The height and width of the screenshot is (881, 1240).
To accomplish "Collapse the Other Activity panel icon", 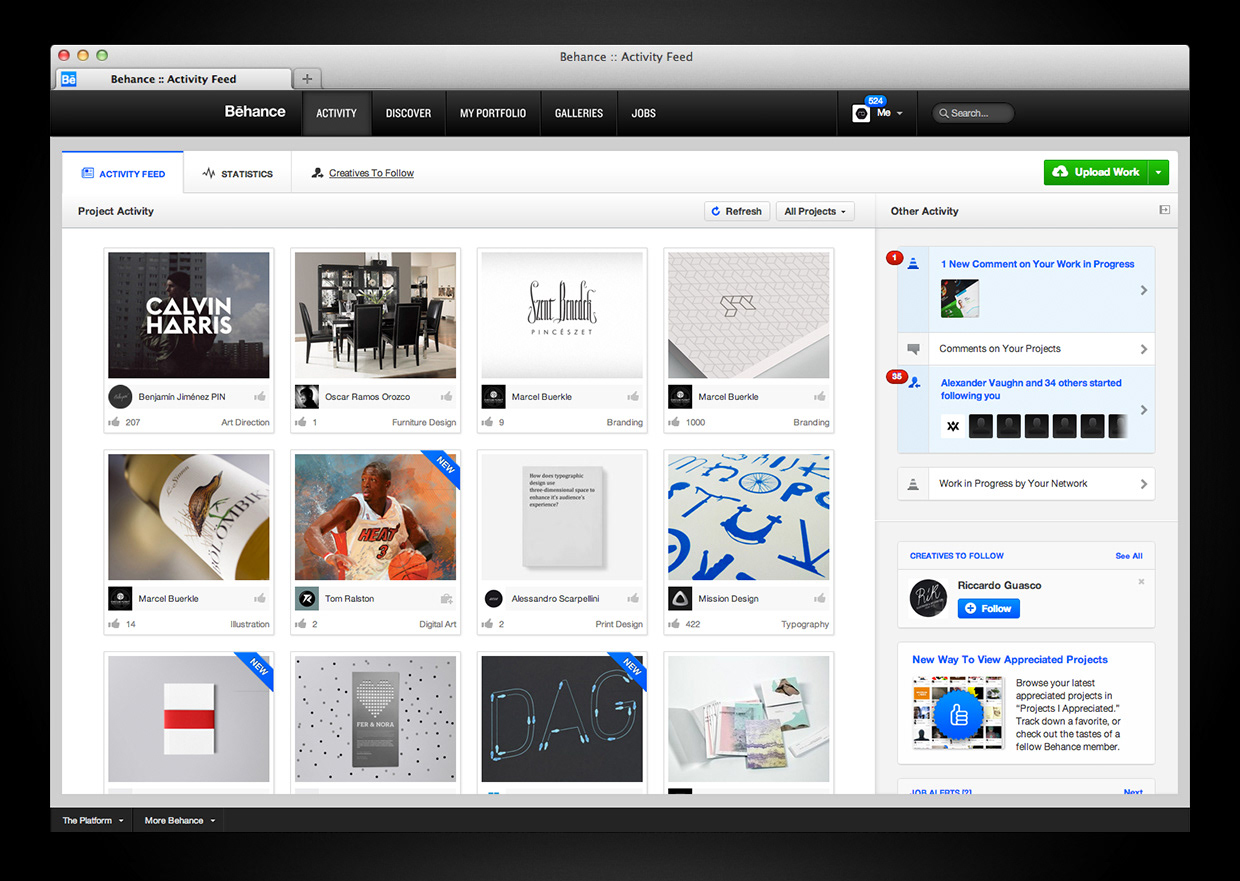I will click(1164, 210).
